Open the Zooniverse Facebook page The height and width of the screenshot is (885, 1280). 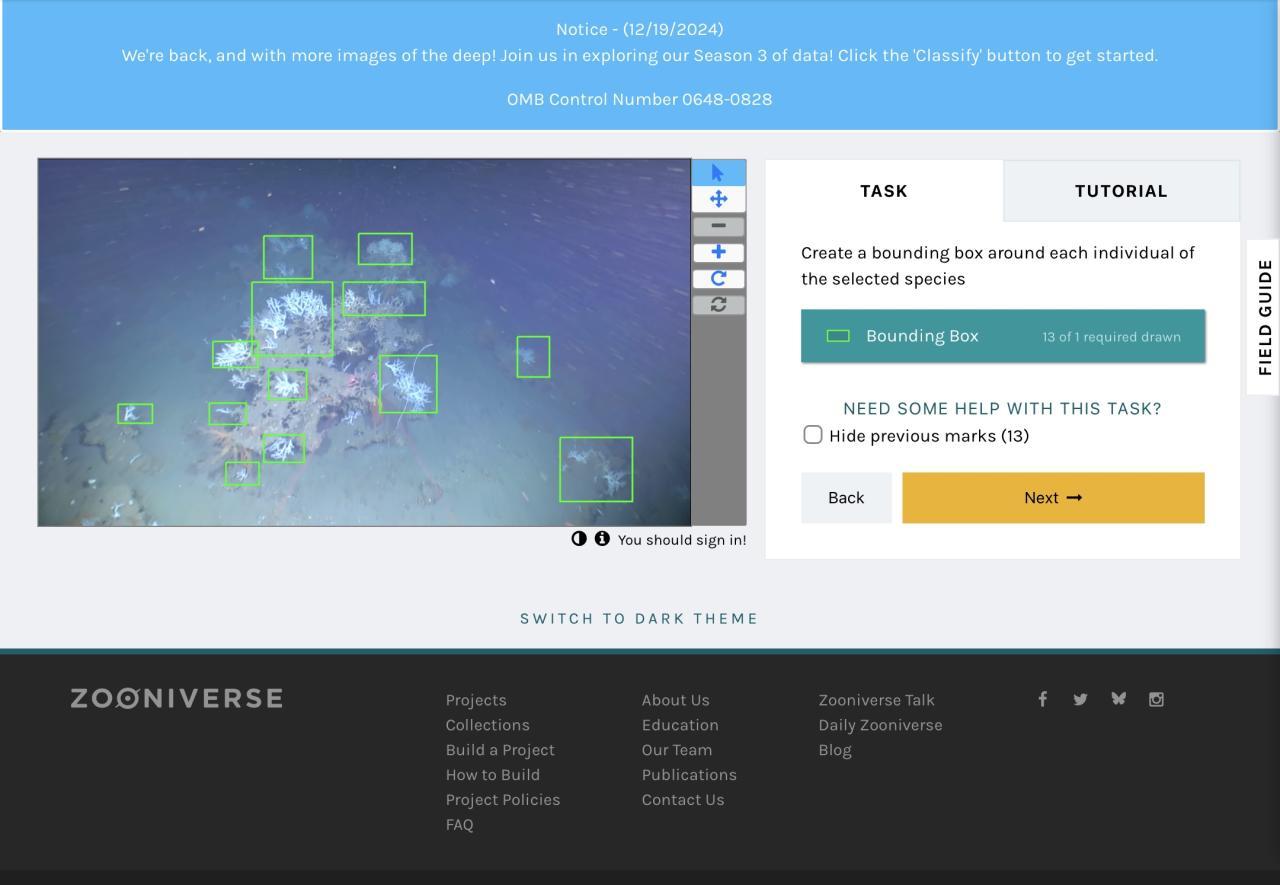1042,699
